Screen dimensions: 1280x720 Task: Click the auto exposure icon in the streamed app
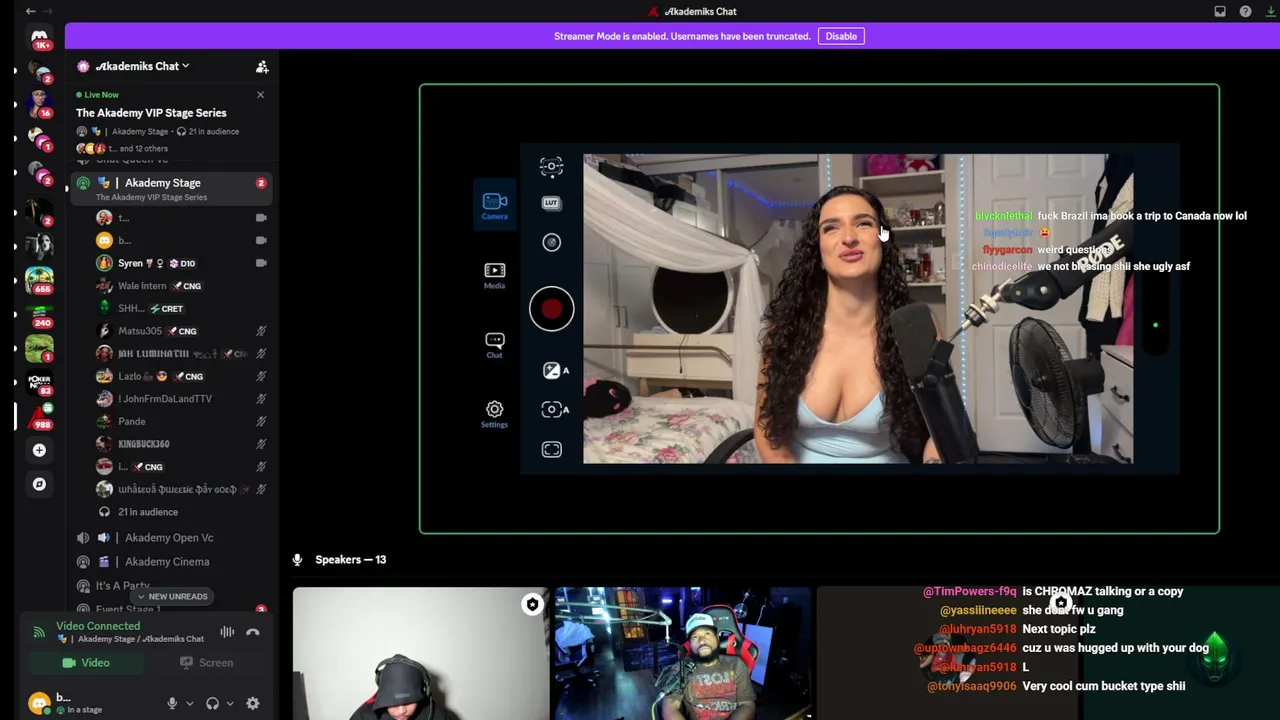point(554,370)
